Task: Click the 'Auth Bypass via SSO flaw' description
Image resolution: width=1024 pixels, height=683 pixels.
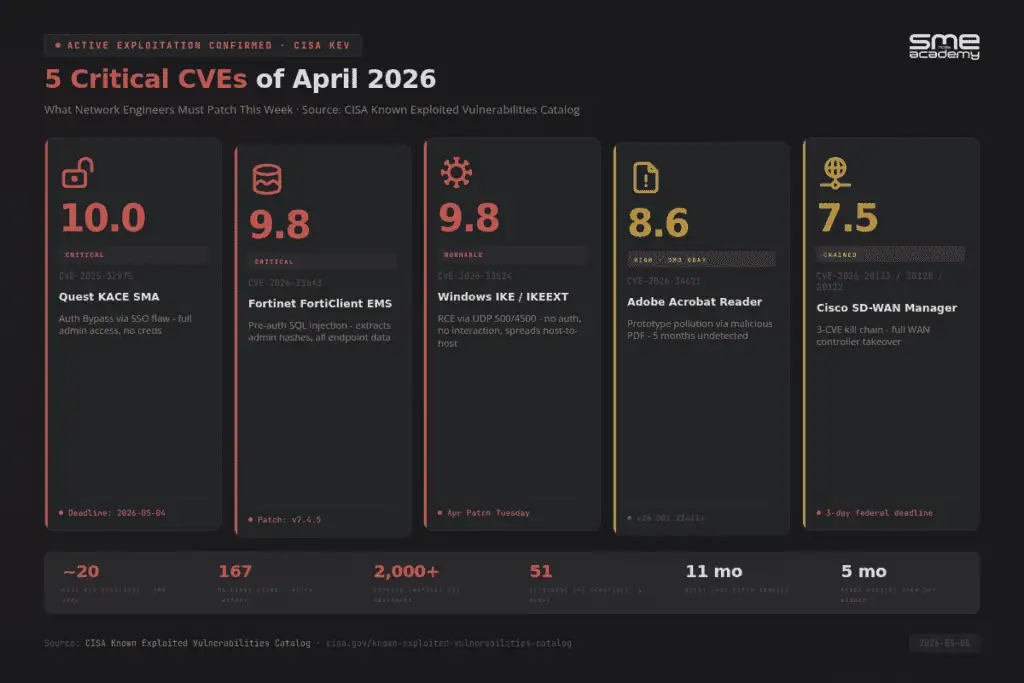Action: (125, 325)
